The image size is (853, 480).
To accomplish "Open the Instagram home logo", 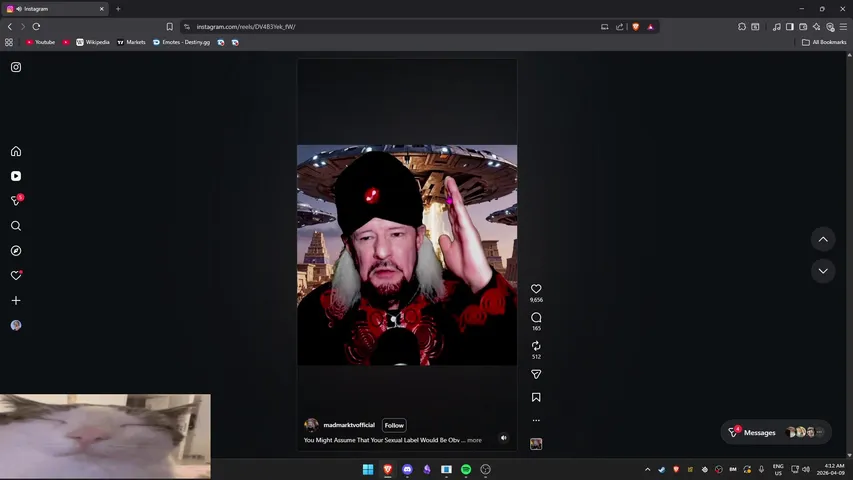I will 16,67.
